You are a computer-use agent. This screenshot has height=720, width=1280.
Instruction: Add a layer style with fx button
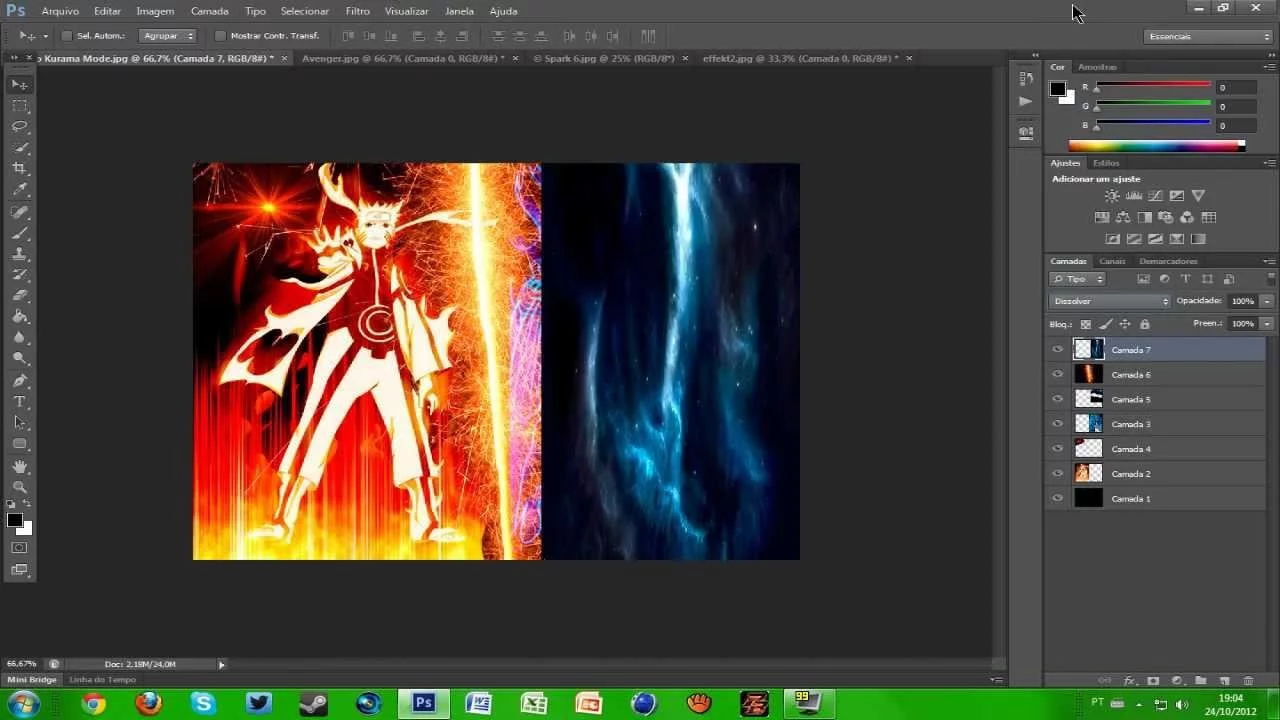pos(1129,681)
